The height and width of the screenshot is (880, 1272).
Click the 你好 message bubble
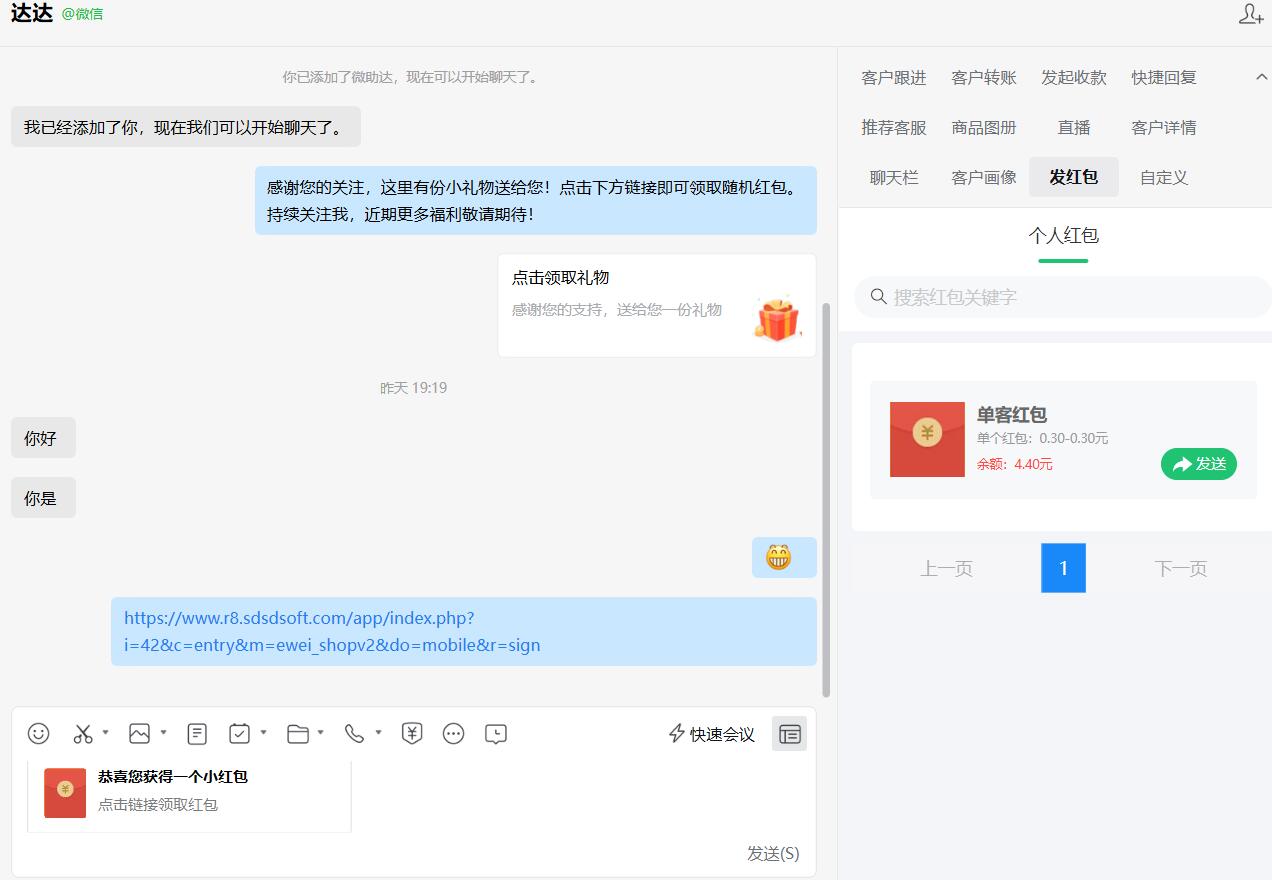43,438
